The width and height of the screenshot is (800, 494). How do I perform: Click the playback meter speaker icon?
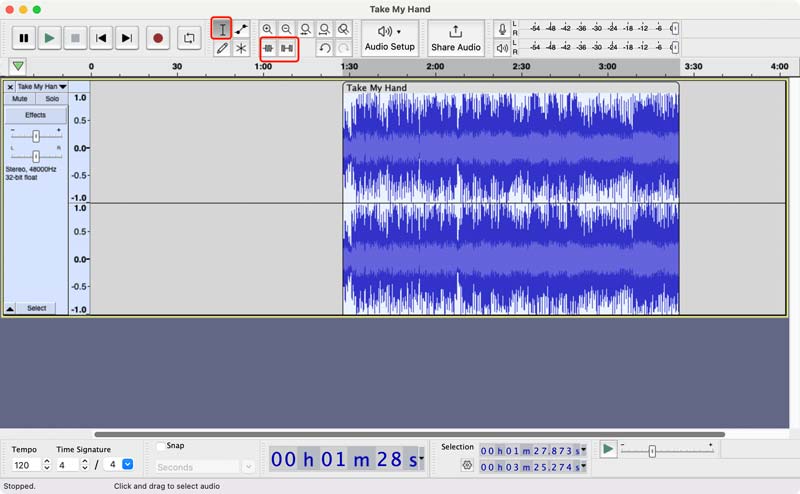(x=502, y=48)
